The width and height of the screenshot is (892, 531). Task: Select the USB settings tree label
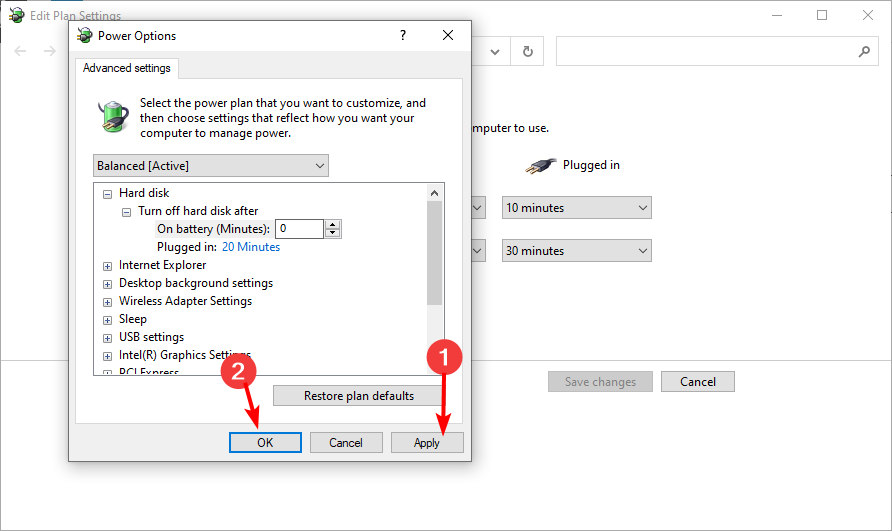151,337
